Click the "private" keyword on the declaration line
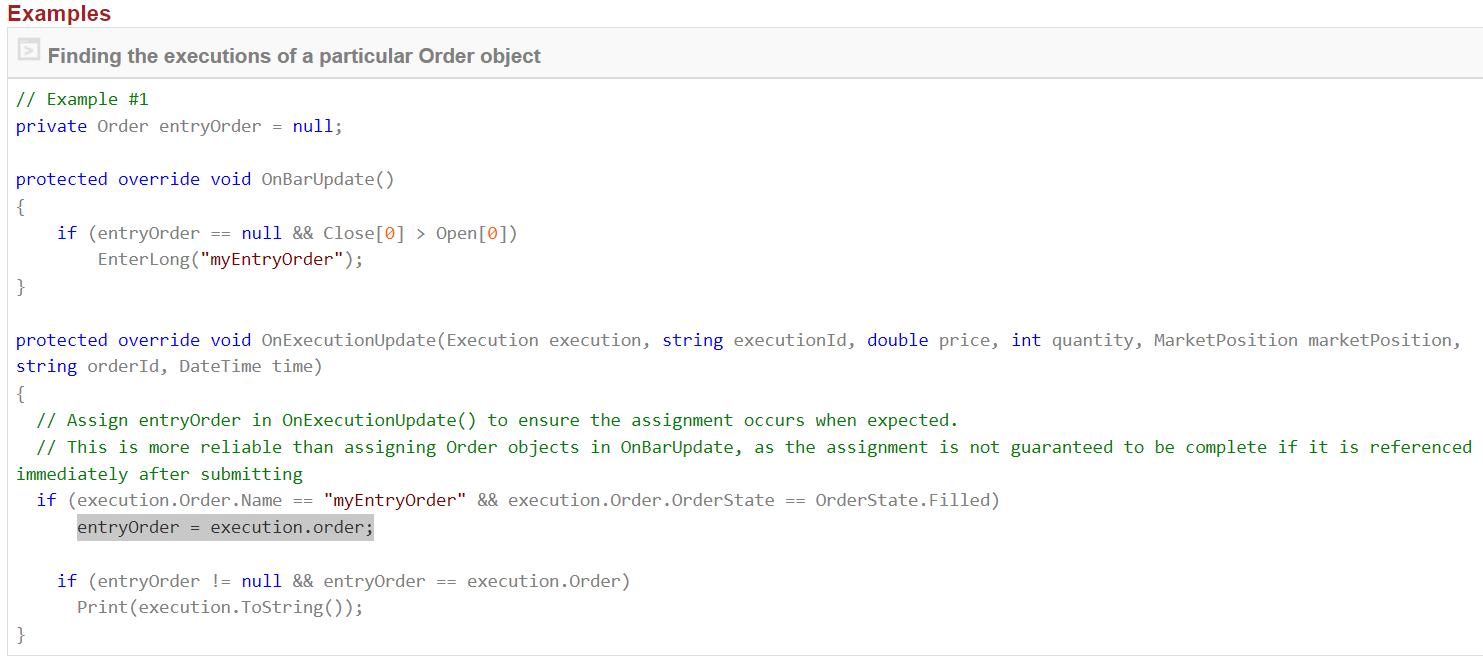This screenshot has width=1483, height=662. [x=51, y=126]
